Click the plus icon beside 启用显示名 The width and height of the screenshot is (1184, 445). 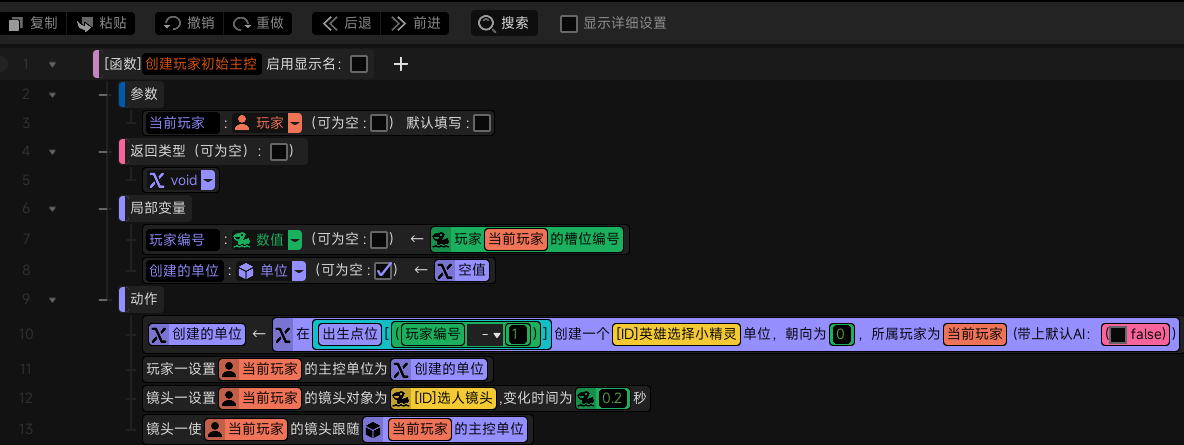click(401, 64)
